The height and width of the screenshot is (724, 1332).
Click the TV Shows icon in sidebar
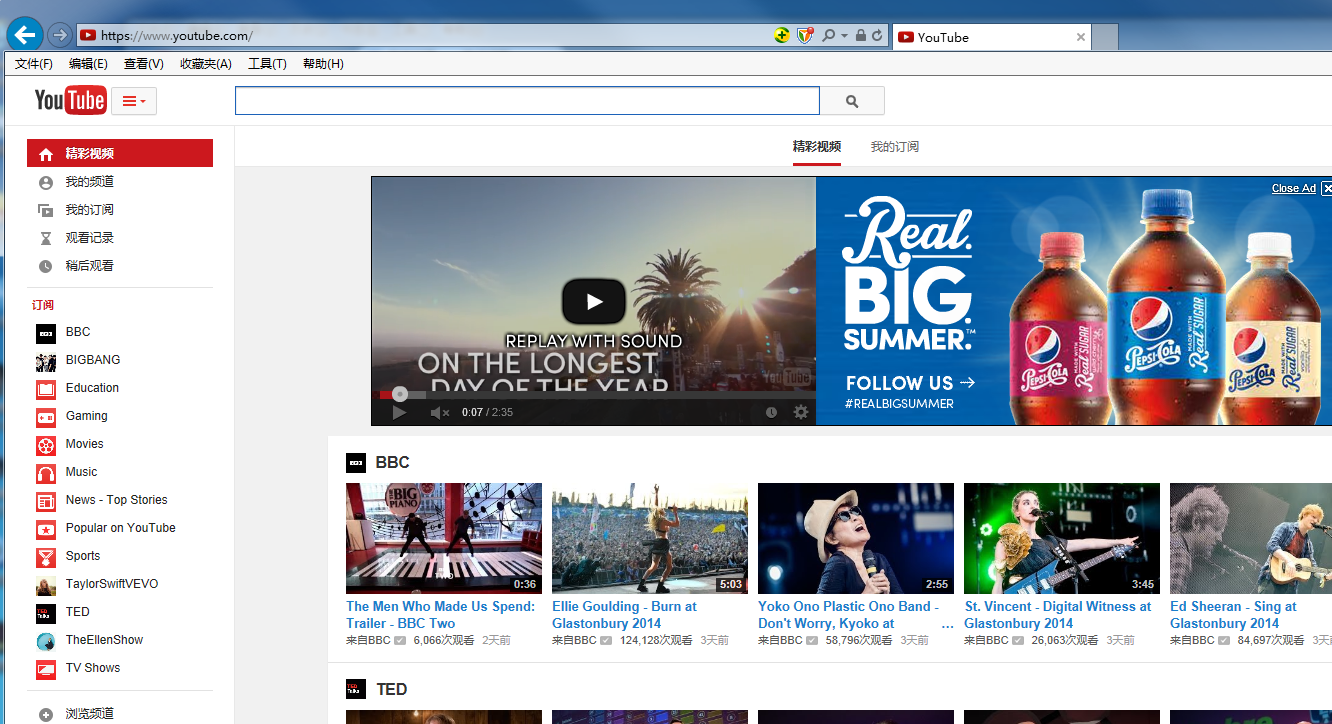46,669
